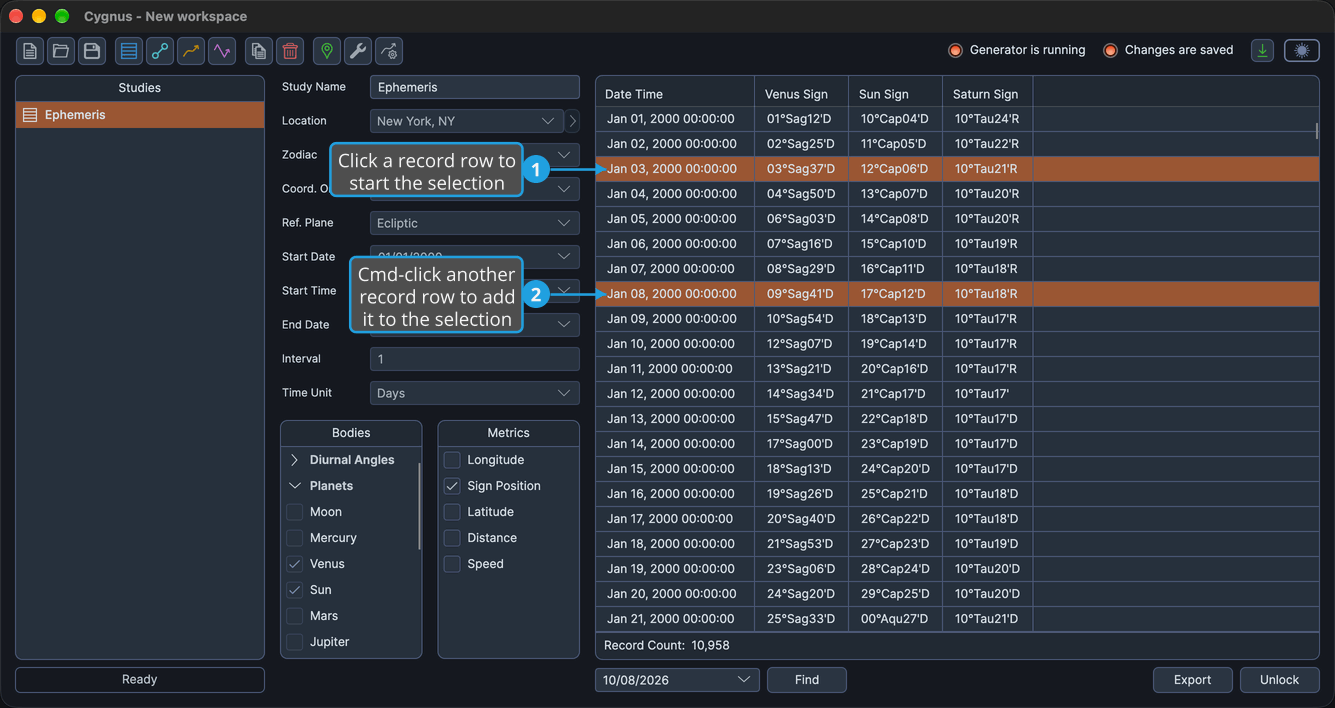Click the Ready status button
This screenshot has height=708, width=1335.
[140, 680]
